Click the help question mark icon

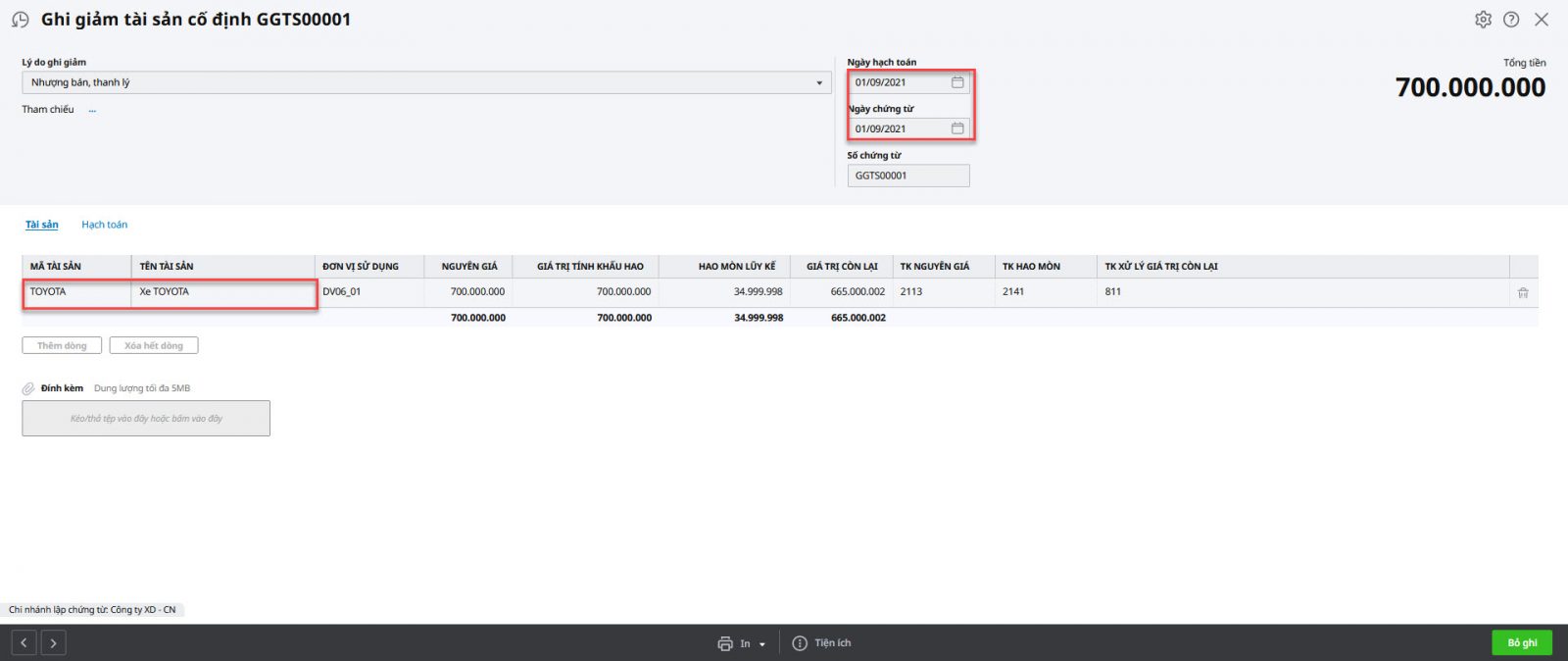pos(1511,20)
